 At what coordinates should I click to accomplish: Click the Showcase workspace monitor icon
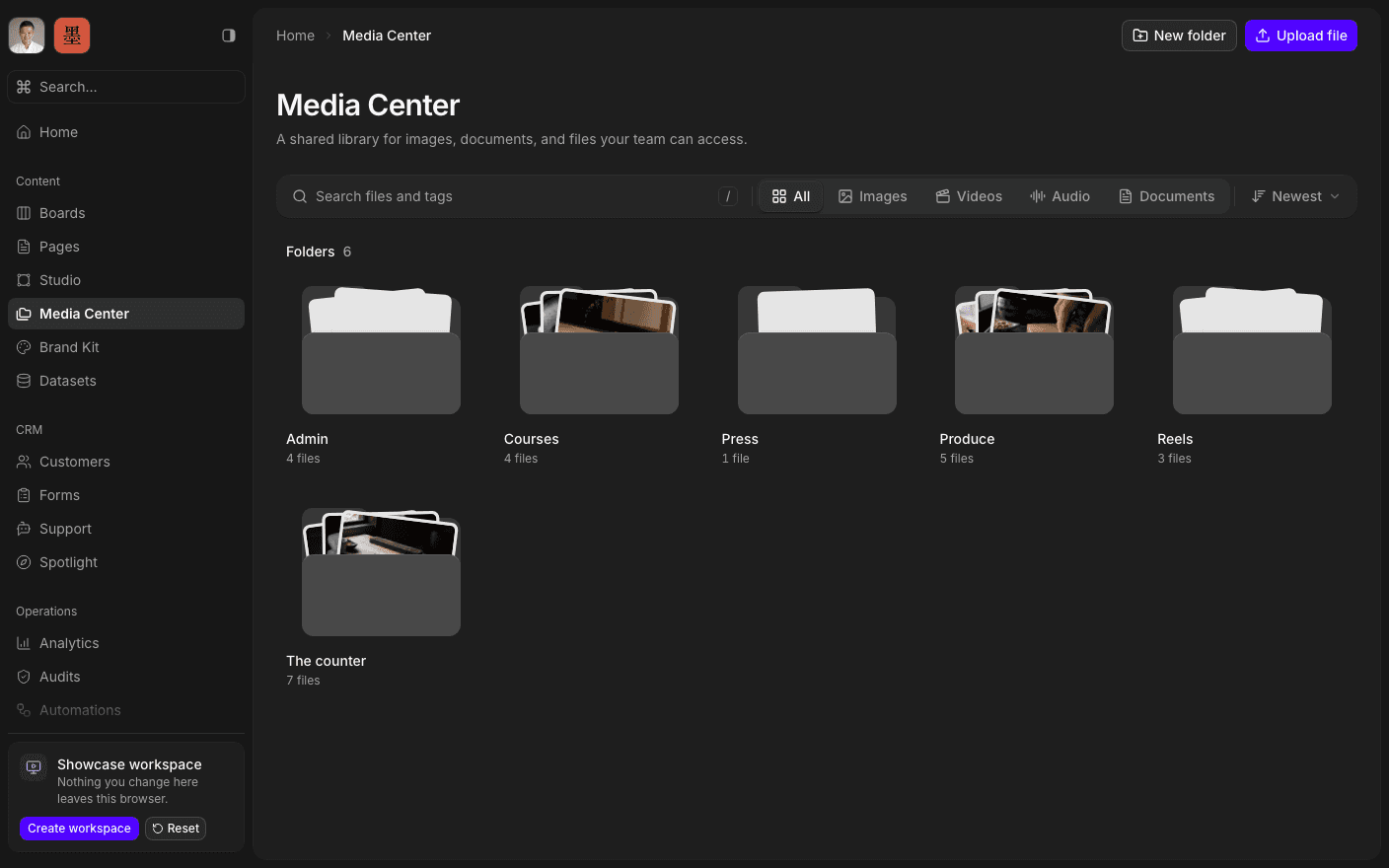click(x=34, y=767)
